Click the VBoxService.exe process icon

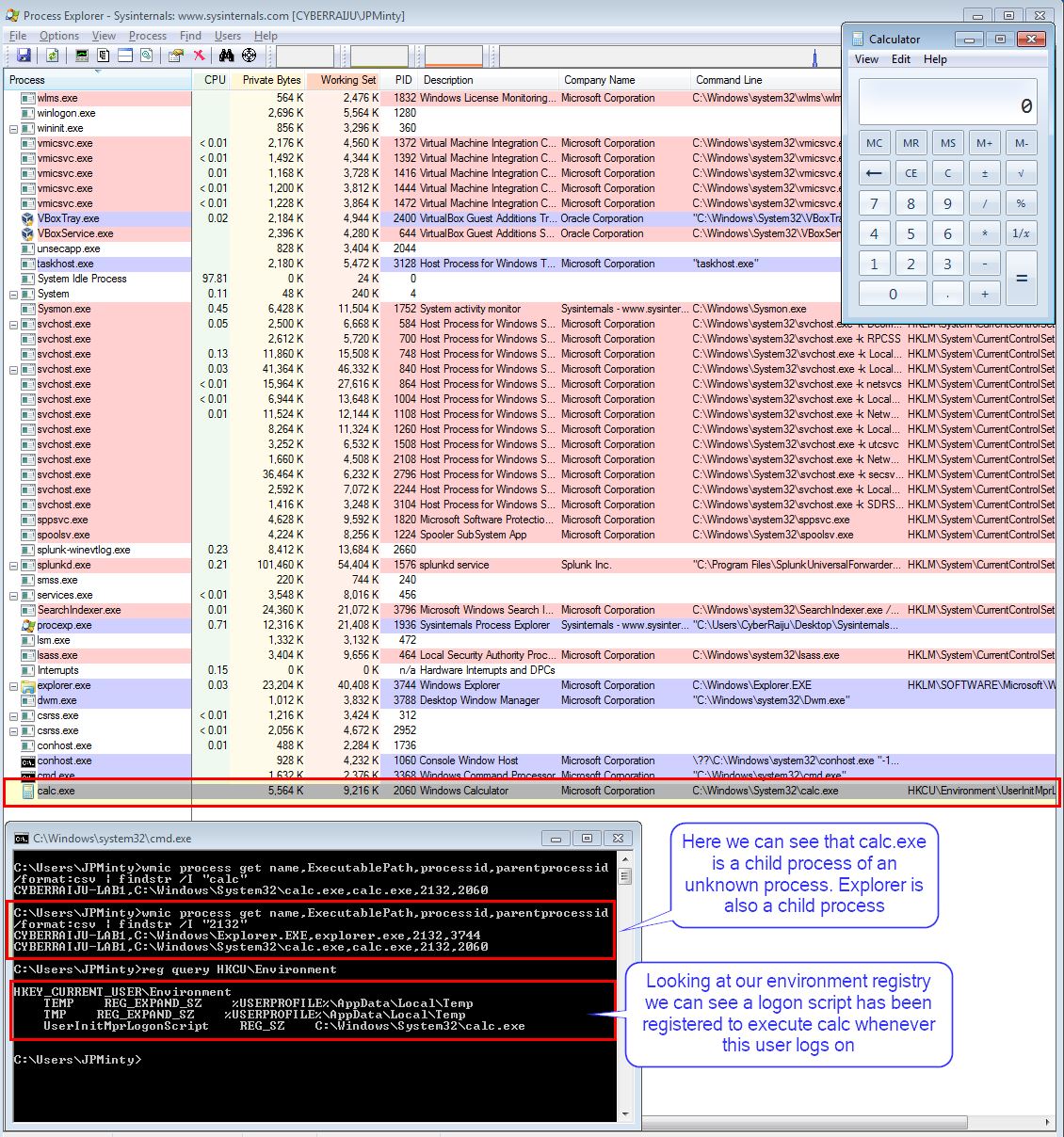27,233
